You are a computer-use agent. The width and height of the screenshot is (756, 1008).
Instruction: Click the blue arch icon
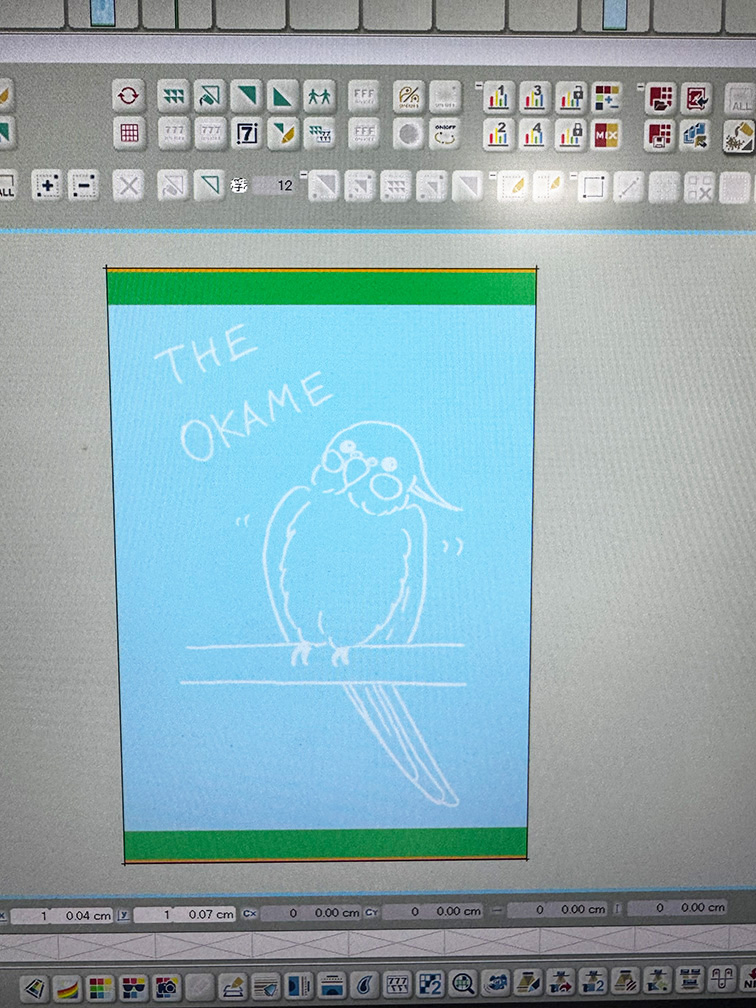point(332,985)
